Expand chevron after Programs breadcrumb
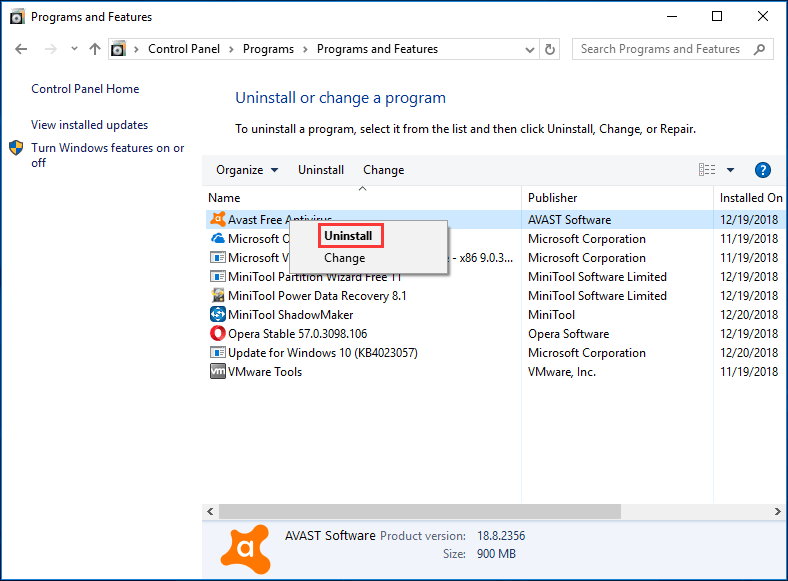 tap(305, 49)
